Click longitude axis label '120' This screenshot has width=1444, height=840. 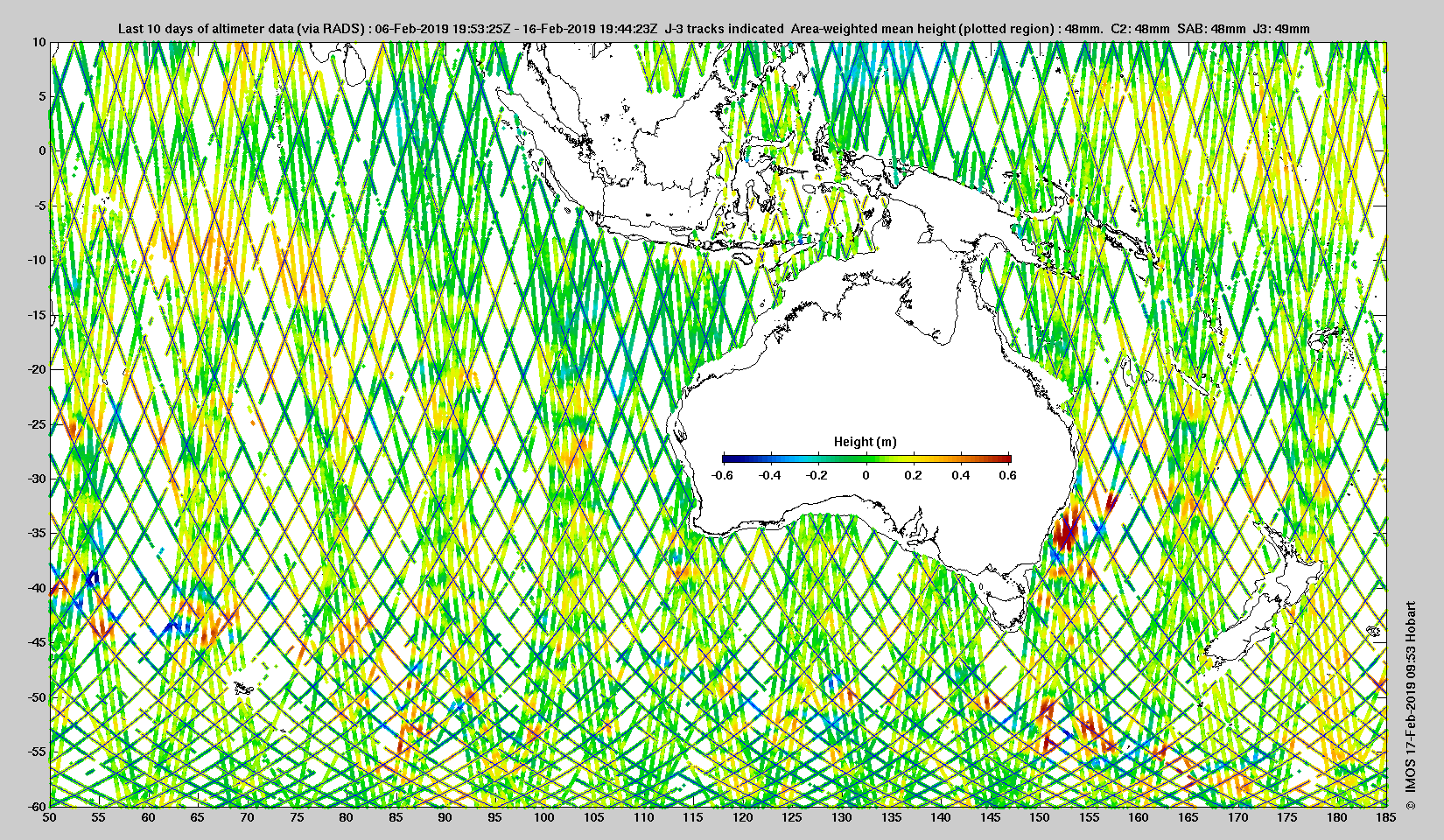743,818
